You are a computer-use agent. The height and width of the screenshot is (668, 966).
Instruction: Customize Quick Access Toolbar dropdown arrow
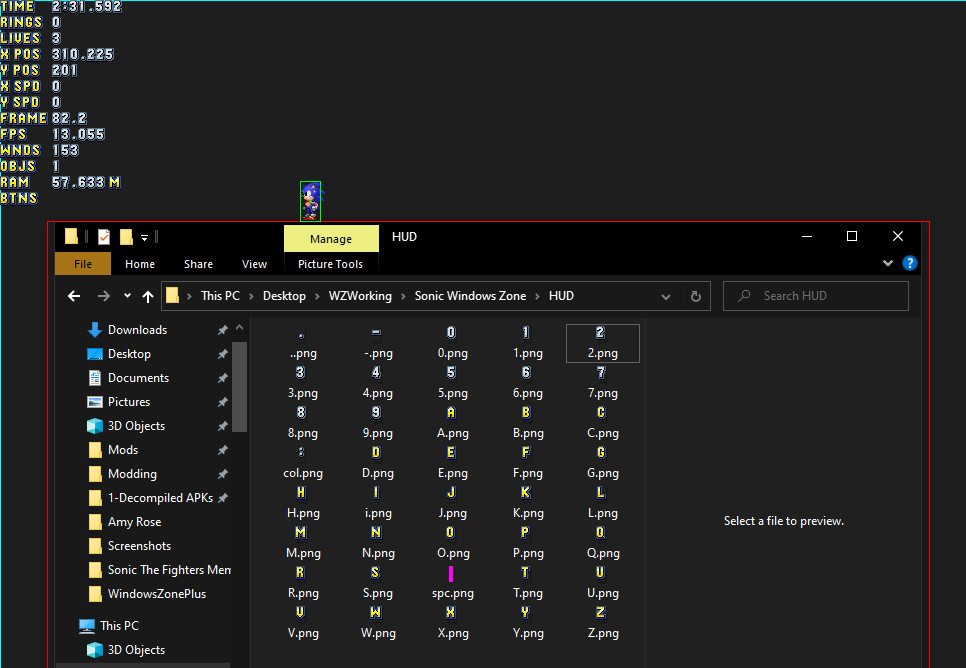(x=145, y=237)
